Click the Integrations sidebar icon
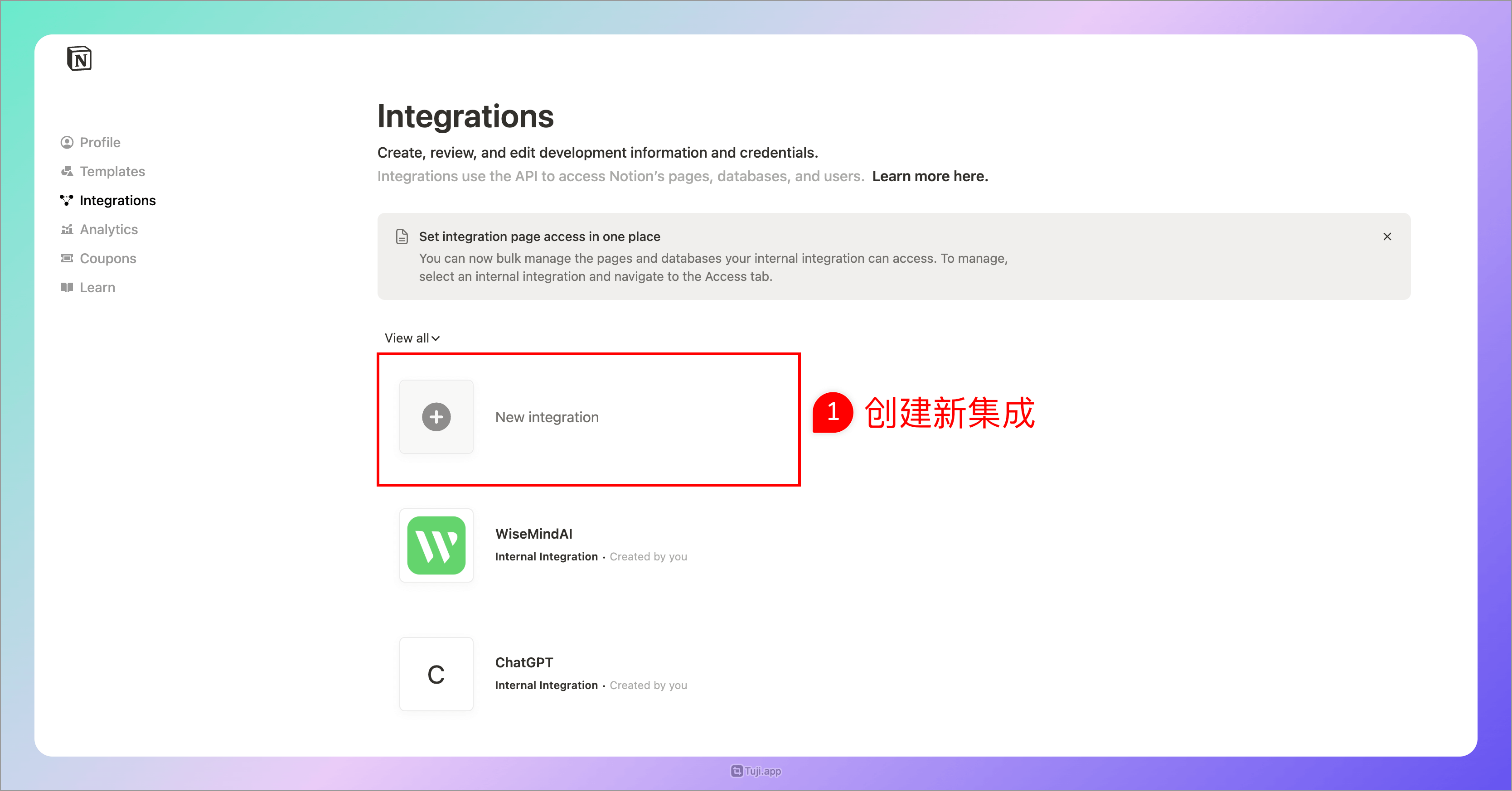 coord(66,200)
